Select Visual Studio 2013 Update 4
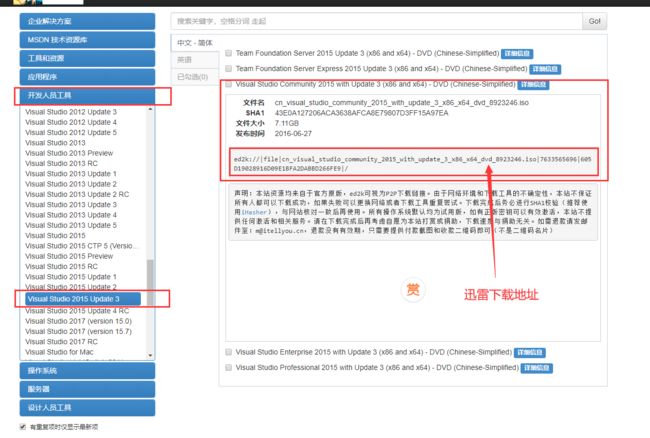Image resolution: width=650 pixels, height=438 pixels. point(71,215)
